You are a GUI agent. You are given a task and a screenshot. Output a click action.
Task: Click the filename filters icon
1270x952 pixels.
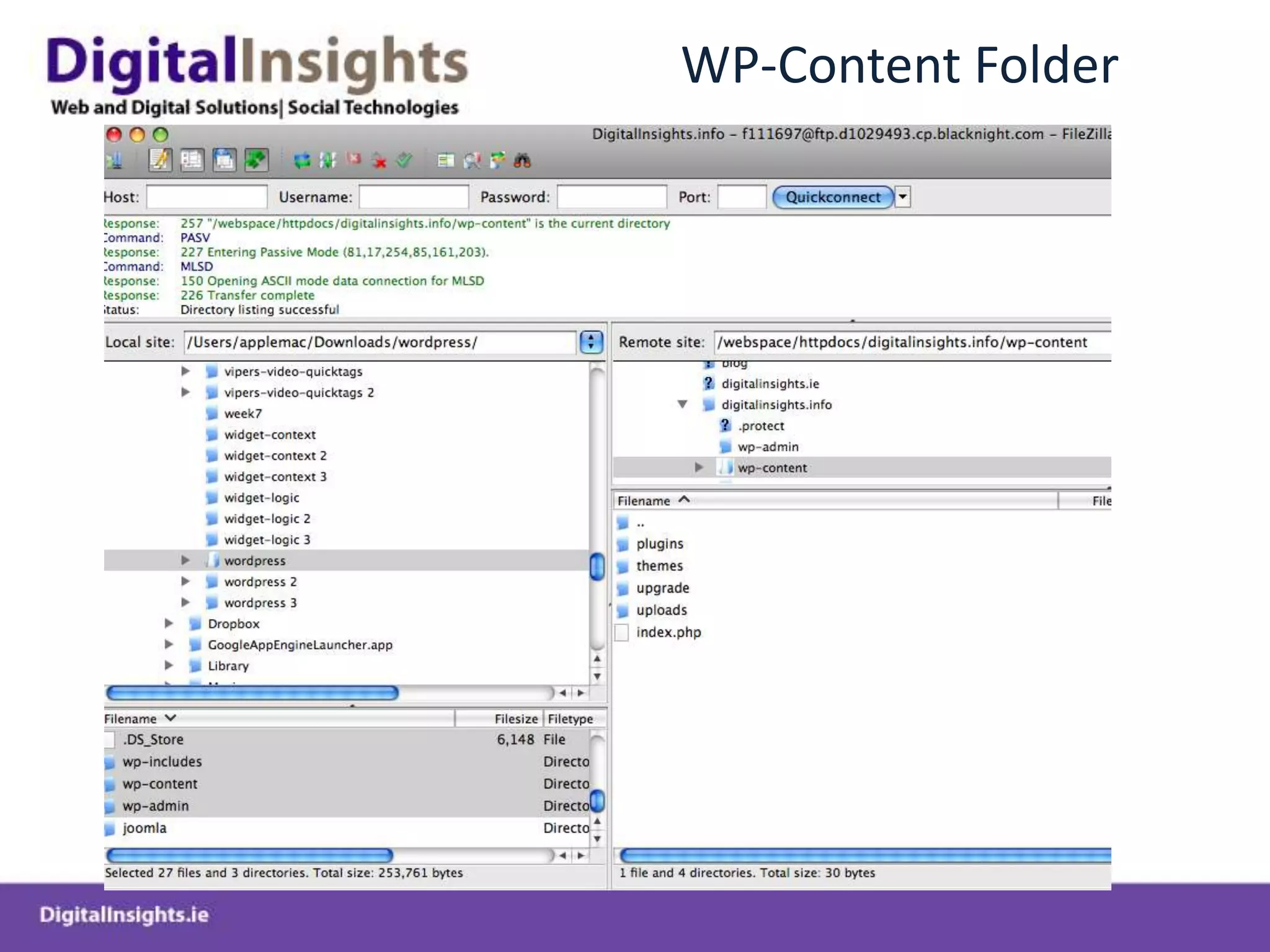[x=445, y=161]
